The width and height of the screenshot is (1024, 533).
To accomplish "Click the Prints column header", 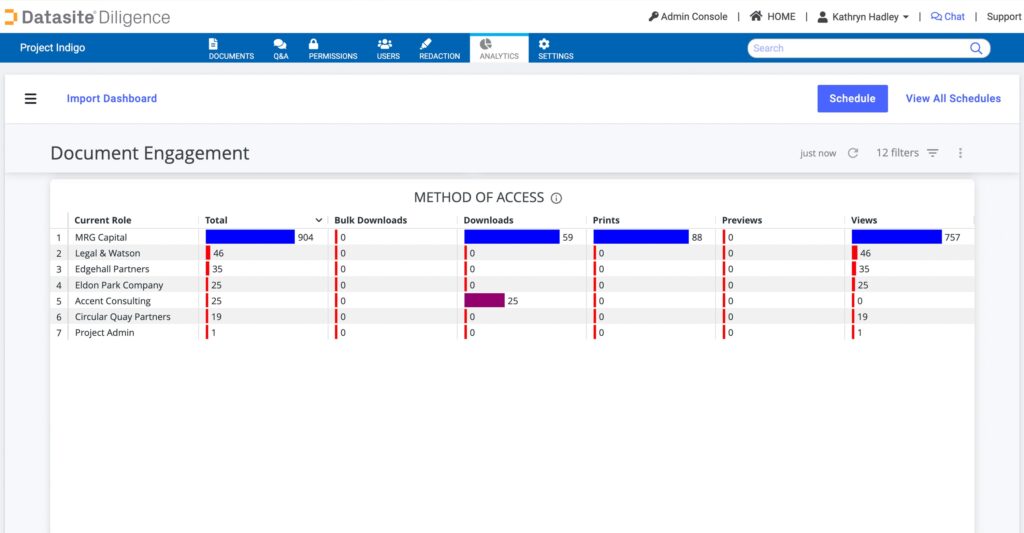I will [x=606, y=220].
